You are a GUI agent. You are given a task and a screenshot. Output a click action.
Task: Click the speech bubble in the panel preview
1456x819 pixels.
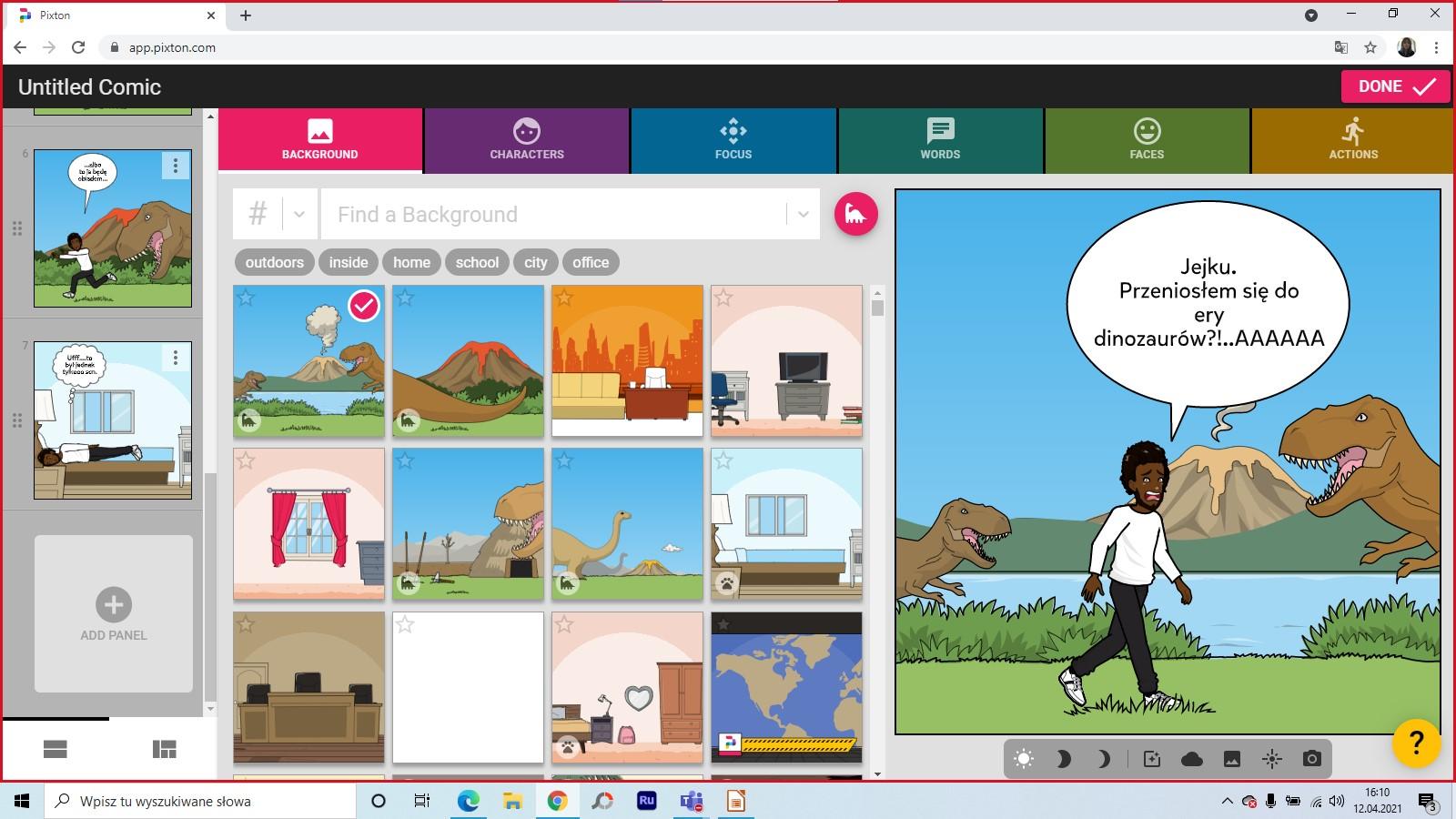[1208, 305]
